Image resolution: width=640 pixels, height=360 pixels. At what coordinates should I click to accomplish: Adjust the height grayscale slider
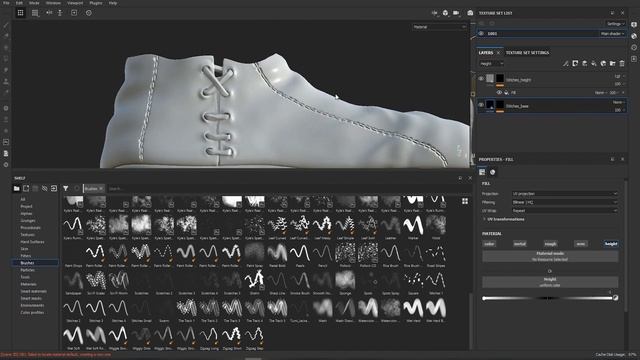pos(547,298)
